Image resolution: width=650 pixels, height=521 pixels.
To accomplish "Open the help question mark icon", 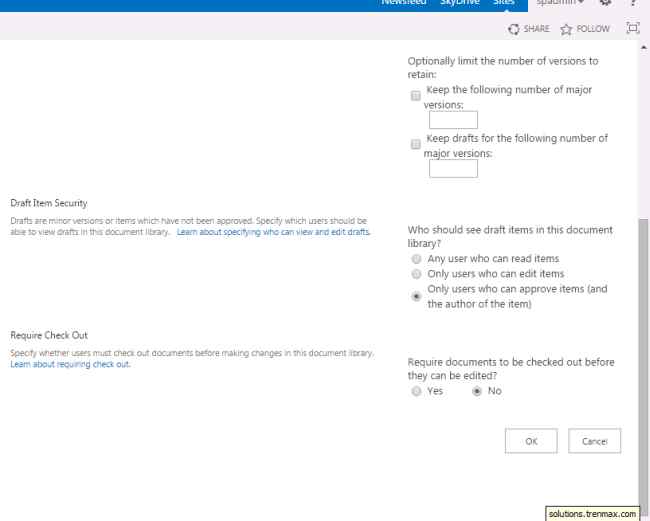I will point(633,2).
